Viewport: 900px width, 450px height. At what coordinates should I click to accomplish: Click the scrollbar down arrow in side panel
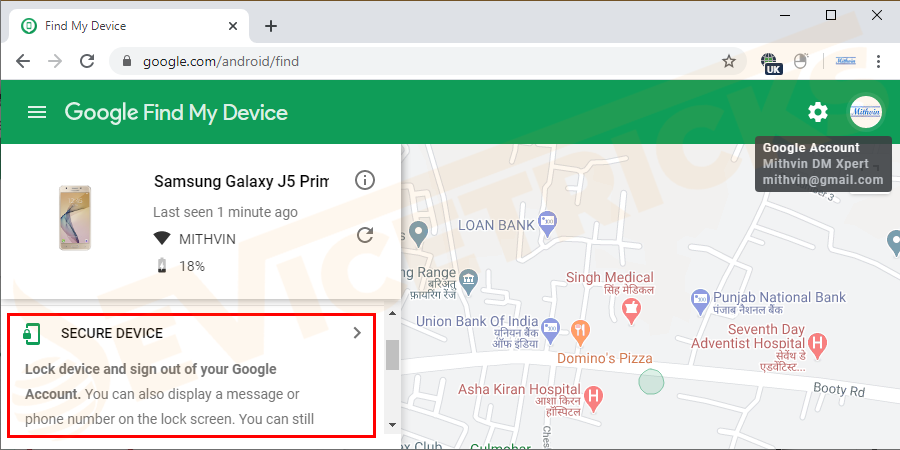pos(393,425)
